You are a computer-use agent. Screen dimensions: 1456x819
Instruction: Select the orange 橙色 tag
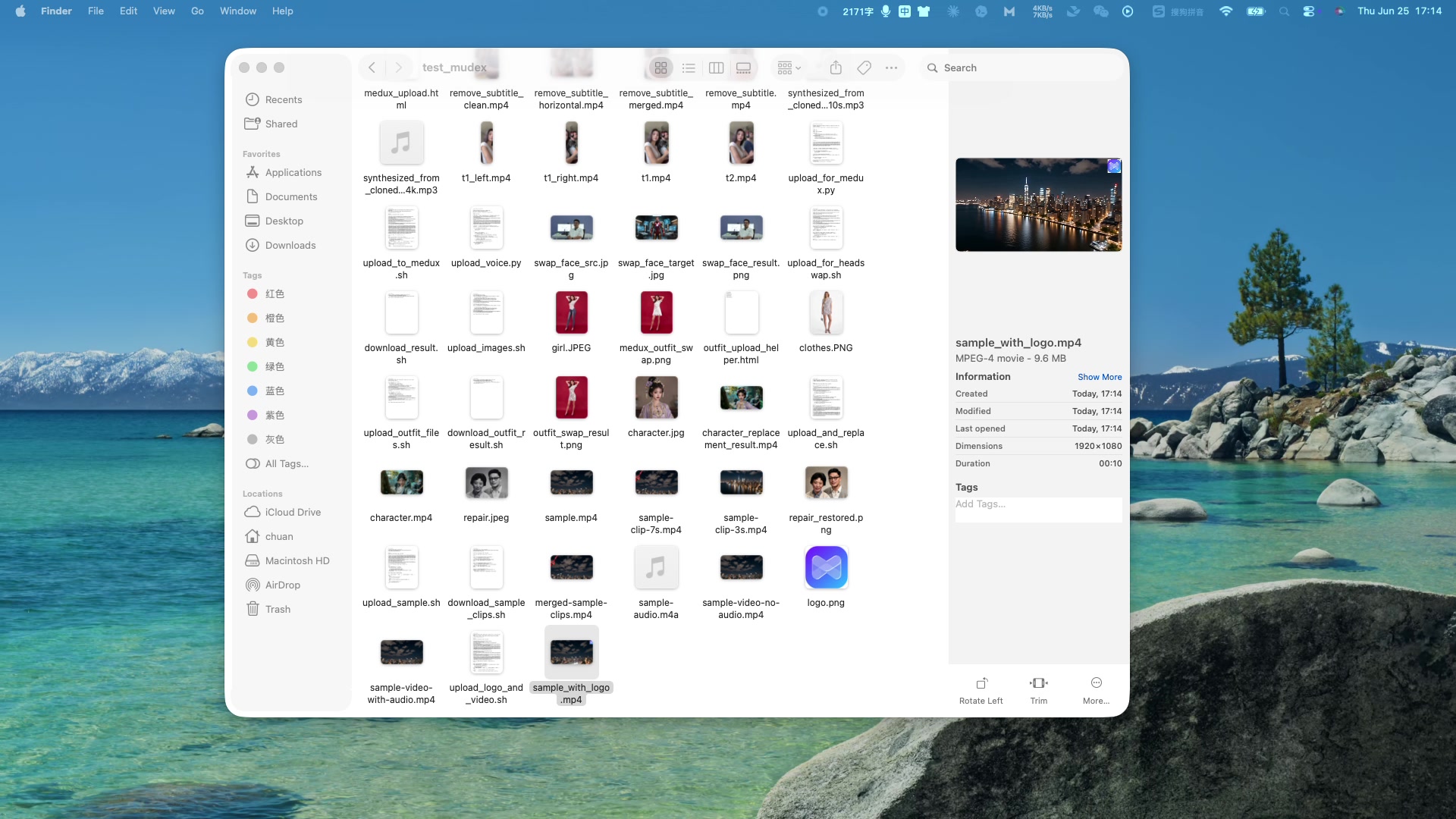pos(291,318)
